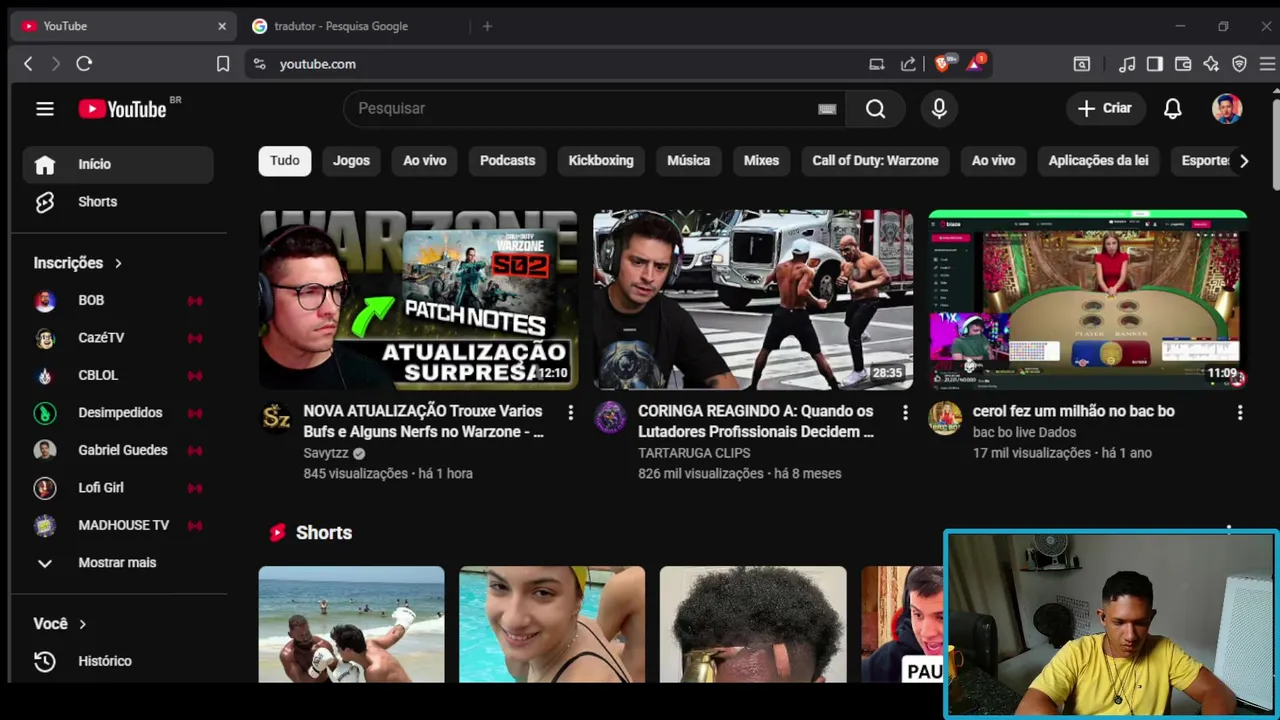Expand the Inscrições section chevron
Screen dimensions: 1280x720
click(118, 263)
